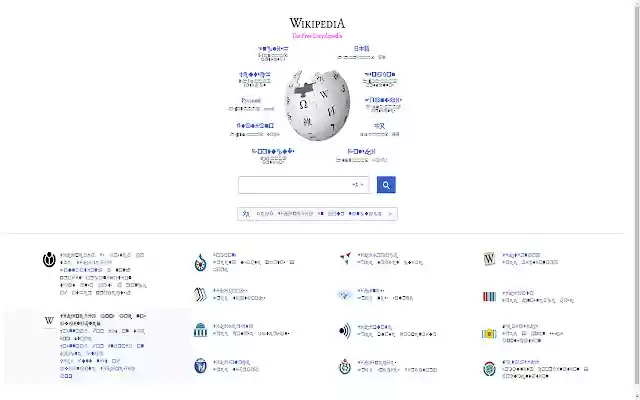Open the Wikisource iceberg icon
The image size is (640, 400).
click(x=200, y=366)
